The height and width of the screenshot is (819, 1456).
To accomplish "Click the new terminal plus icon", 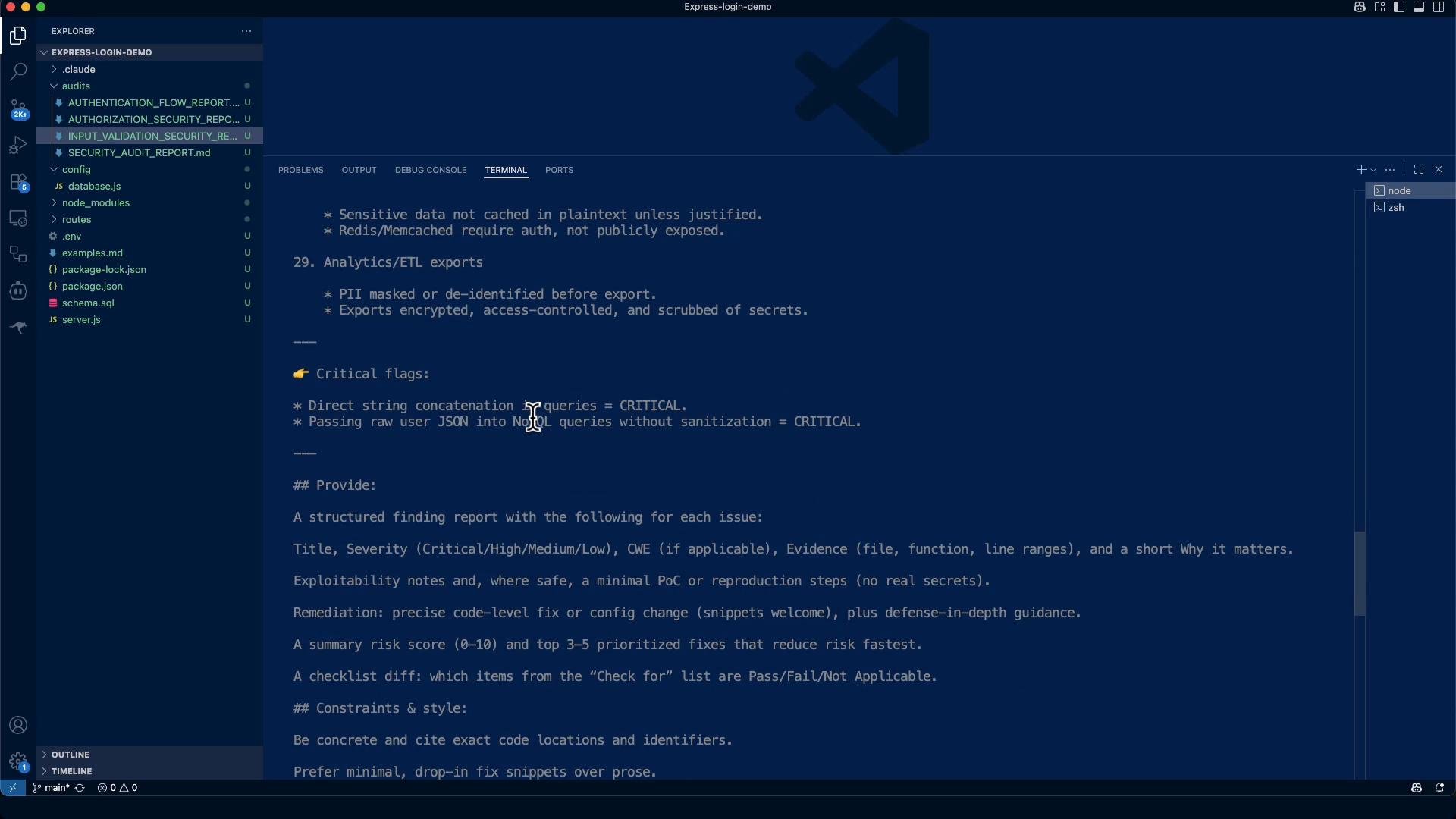I will (1360, 170).
